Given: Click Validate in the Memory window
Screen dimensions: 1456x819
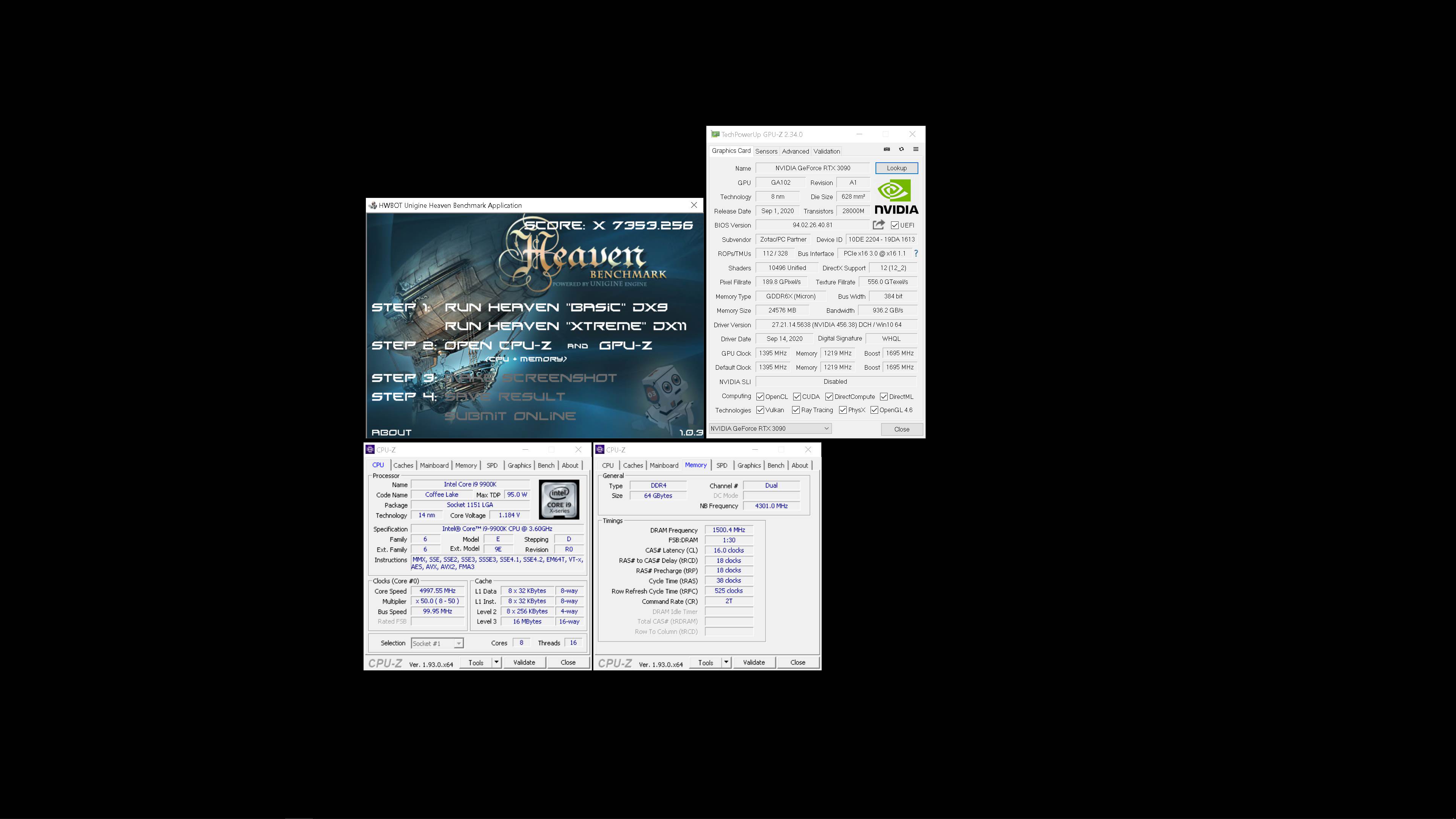Looking at the screenshot, I should (753, 662).
